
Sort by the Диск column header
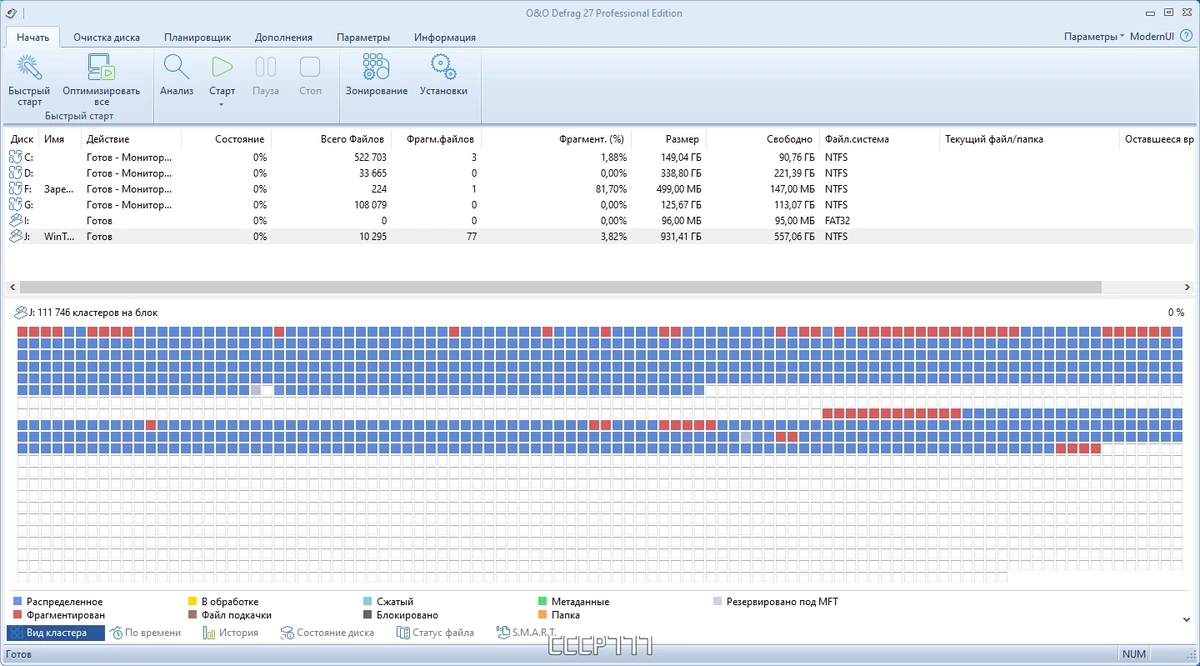pos(22,139)
